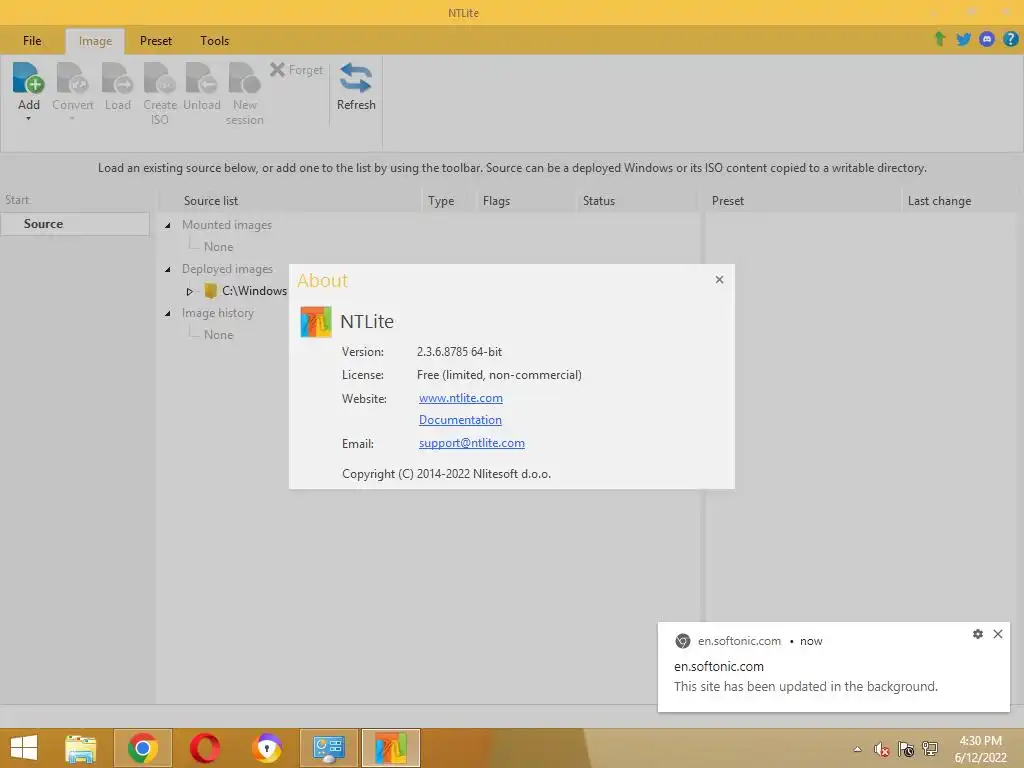Click the Load image icon

click(118, 78)
